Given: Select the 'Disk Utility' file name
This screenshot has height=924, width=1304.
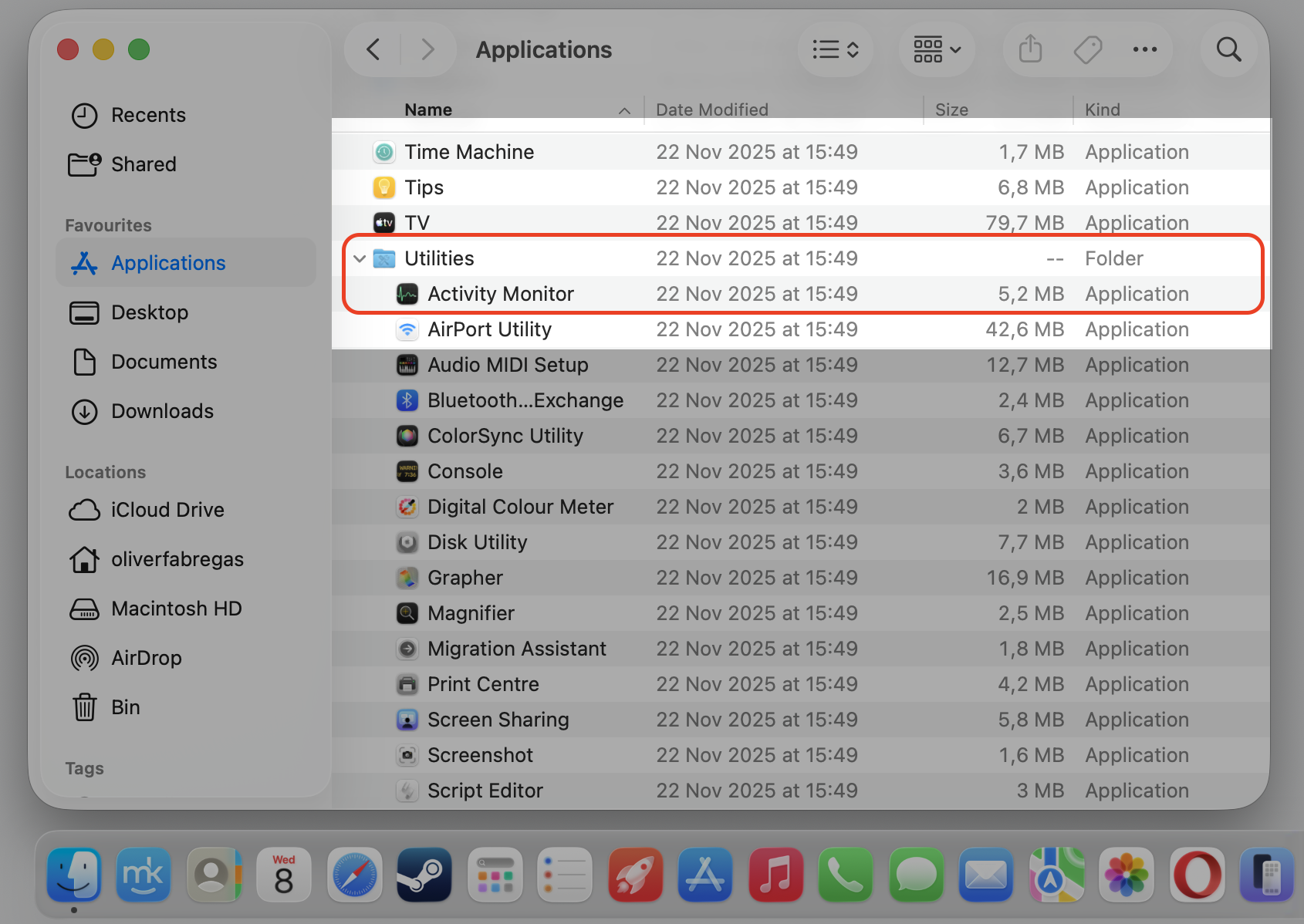Looking at the screenshot, I should pyautogui.click(x=477, y=542).
